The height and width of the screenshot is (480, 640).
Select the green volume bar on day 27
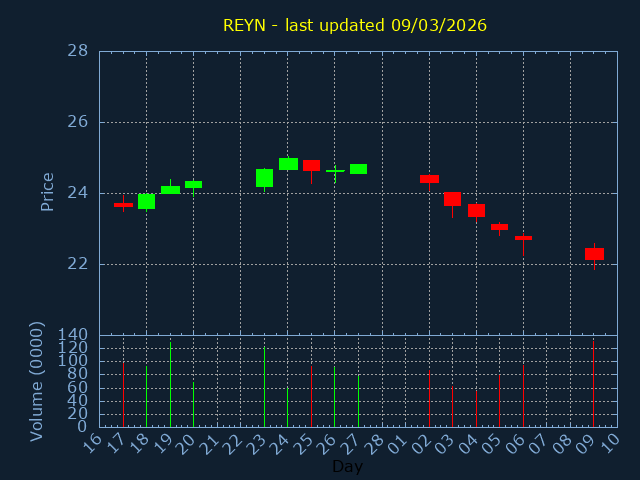[x=358, y=401]
